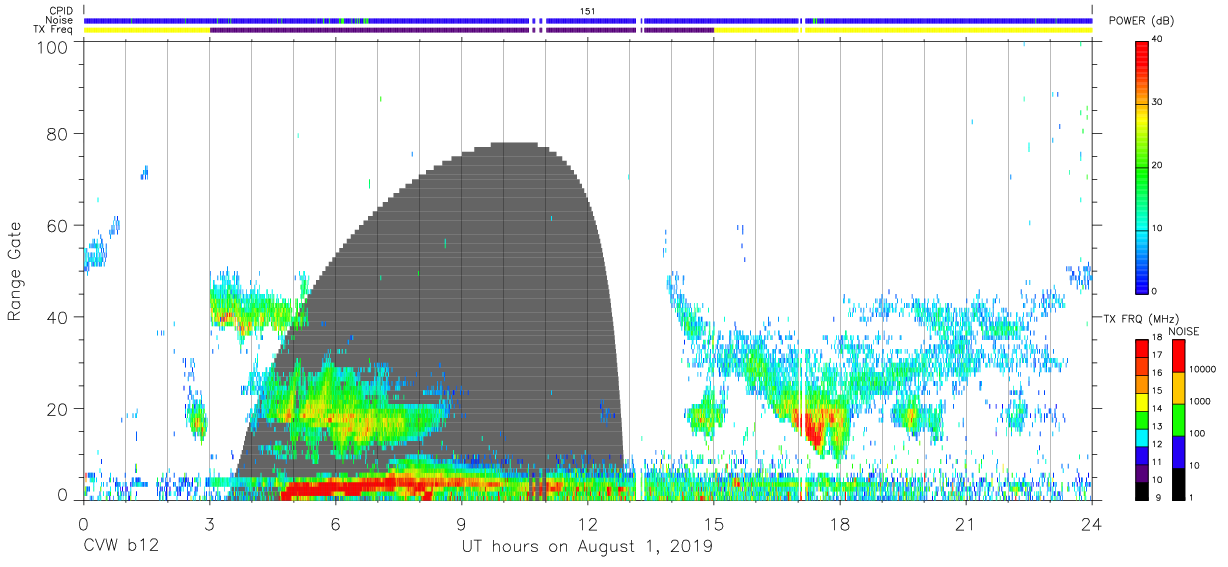Click the red swatch of NOISE legend
1228x567 pixels.
point(1178,356)
